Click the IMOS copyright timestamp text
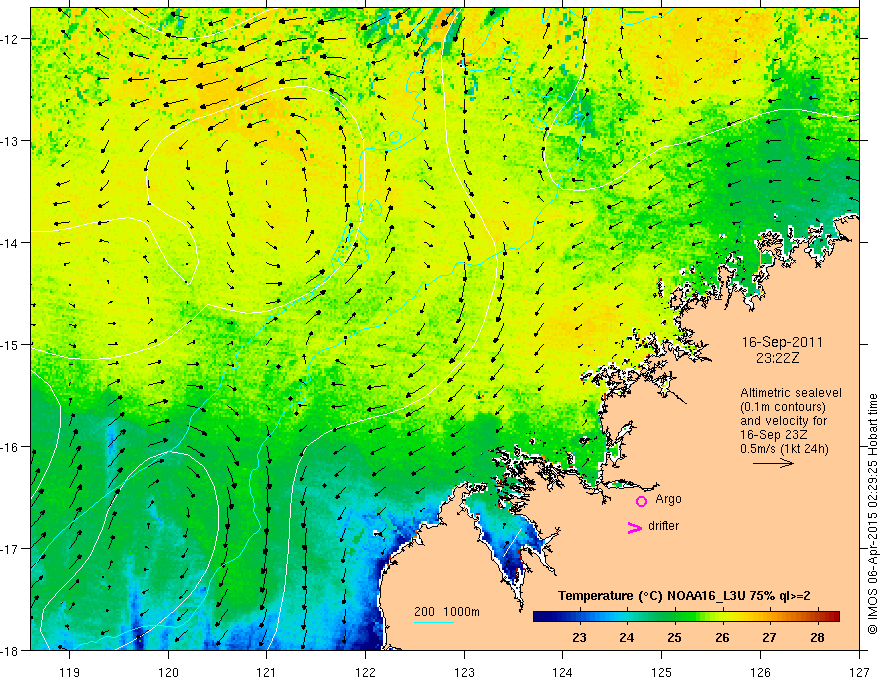The height and width of the screenshot is (680, 880). [x=873, y=514]
